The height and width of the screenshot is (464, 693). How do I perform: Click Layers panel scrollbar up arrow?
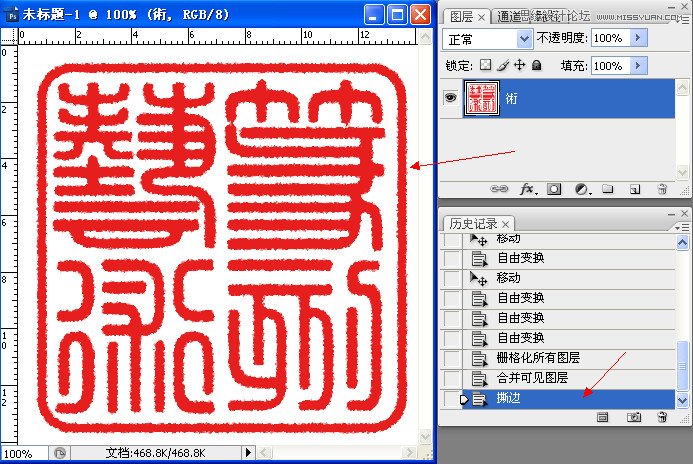[x=682, y=87]
